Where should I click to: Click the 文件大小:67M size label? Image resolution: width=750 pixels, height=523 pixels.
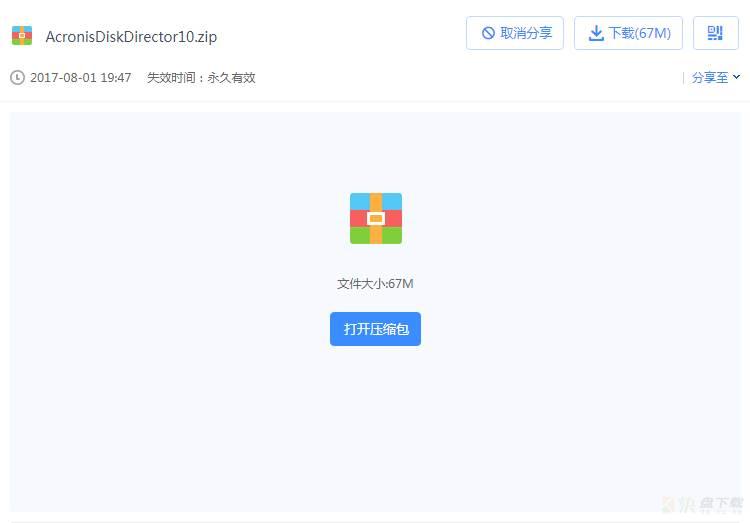pyautogui.click(x=375, y=284)
